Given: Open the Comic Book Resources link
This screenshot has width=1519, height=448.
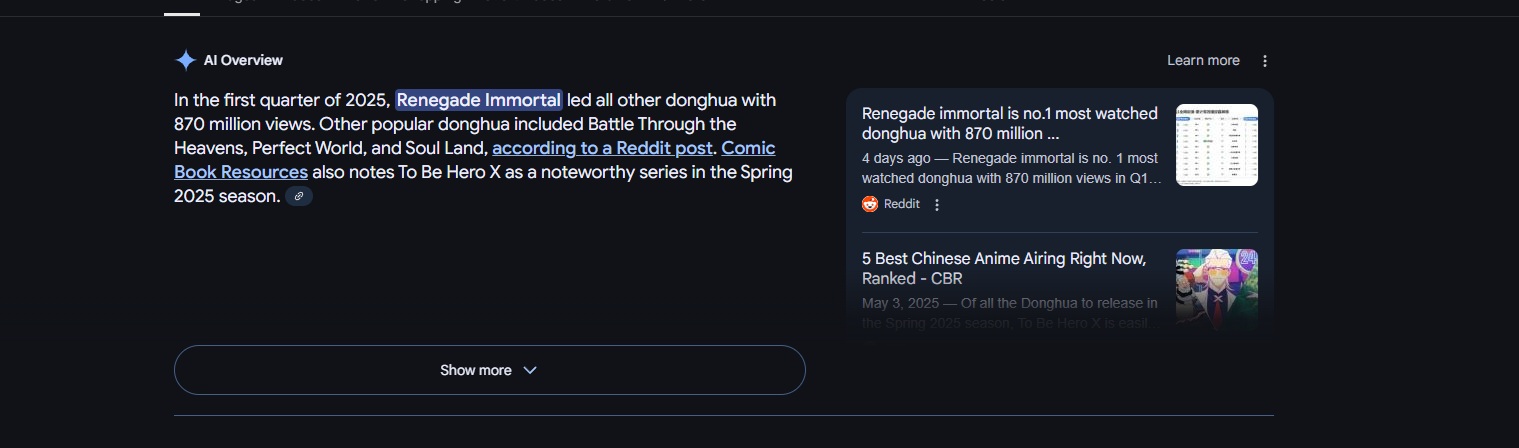Looking at the screenshot, I should [474, 160].
